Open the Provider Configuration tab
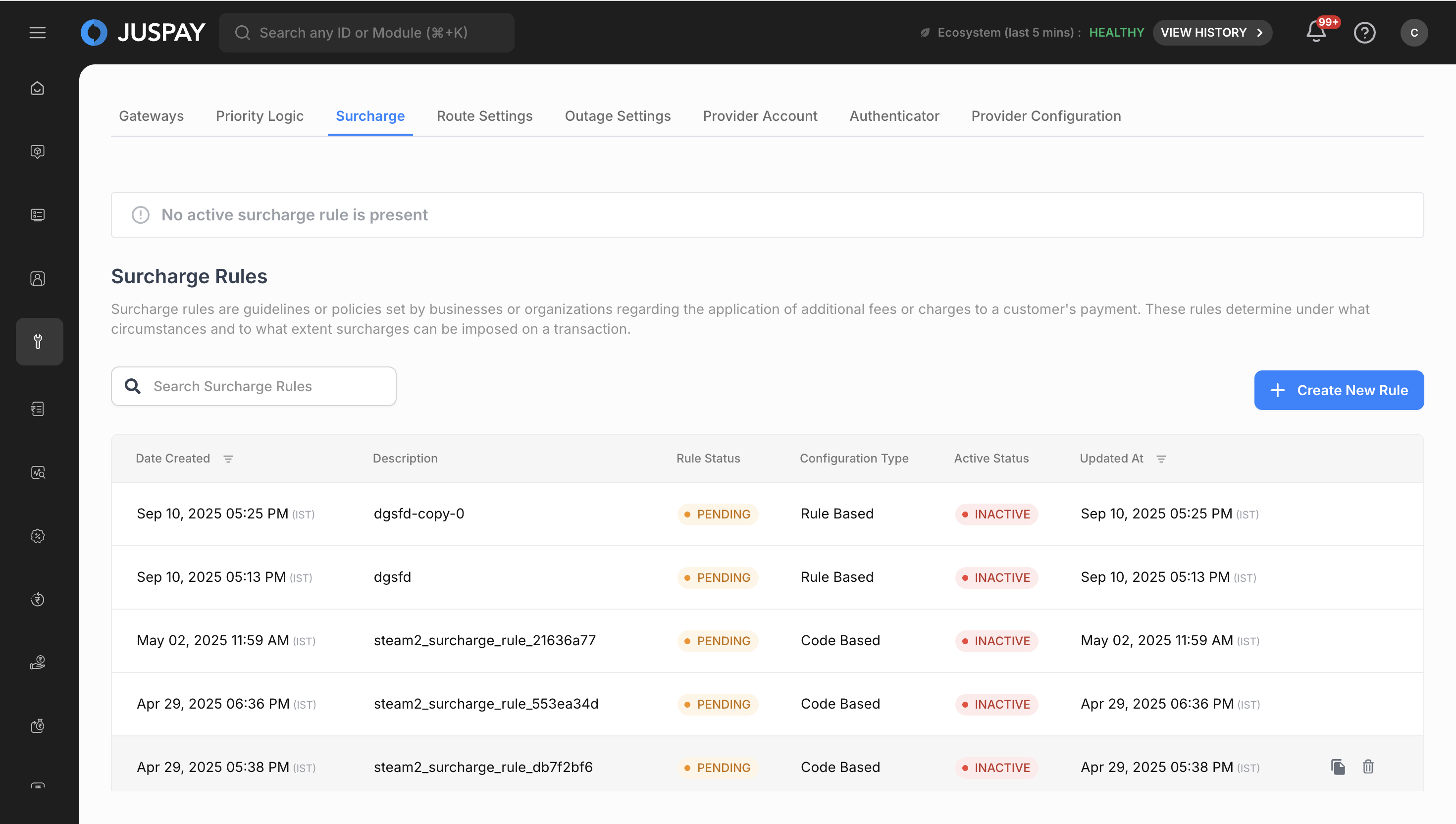1456x824 pixels. (x=1046, y=116)
